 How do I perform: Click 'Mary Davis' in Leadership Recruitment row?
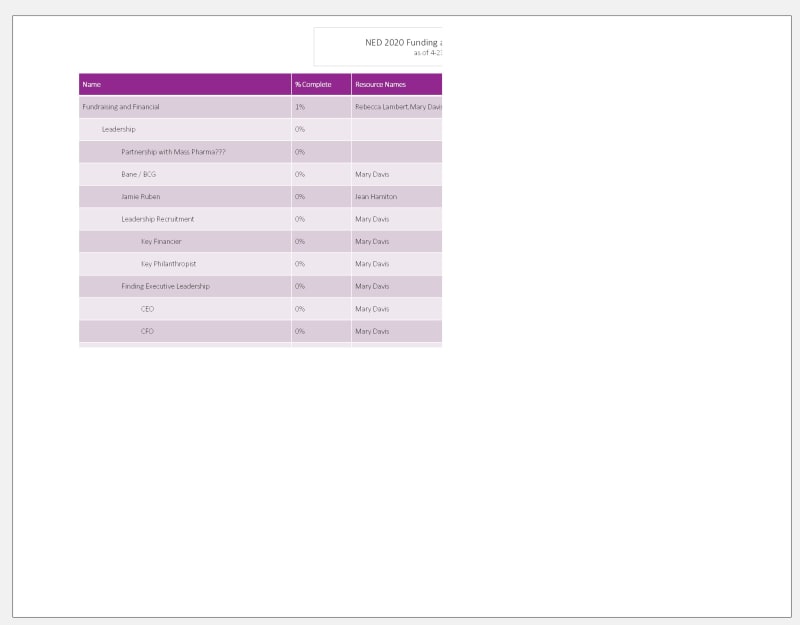coord(372,219)
